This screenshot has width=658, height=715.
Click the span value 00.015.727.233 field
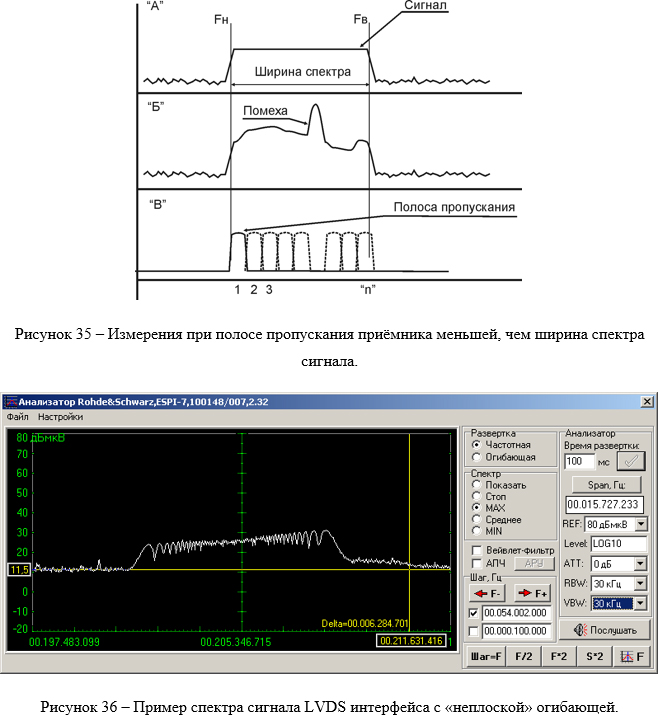click(x=604, y=505)
